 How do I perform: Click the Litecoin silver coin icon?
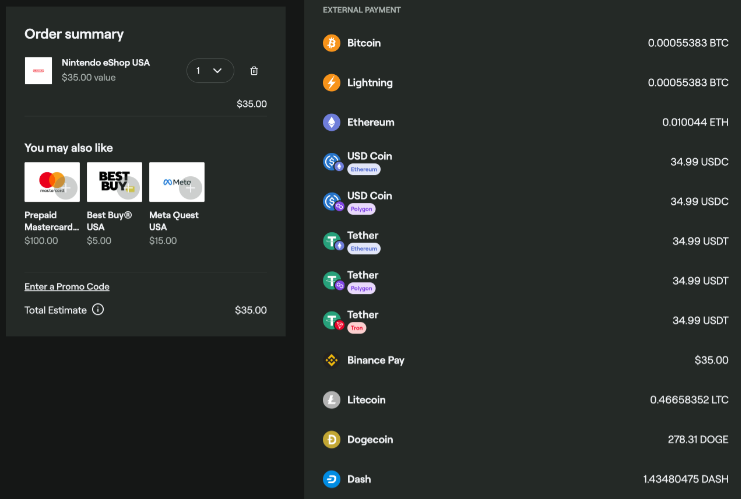point(331,400)
